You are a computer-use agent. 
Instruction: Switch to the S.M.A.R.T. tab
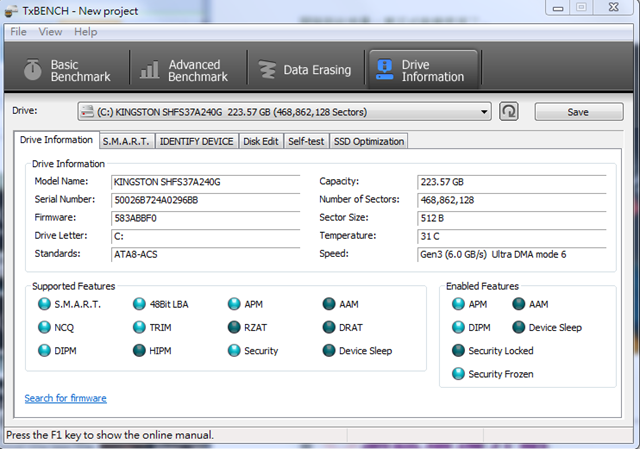tap(127, 141)
